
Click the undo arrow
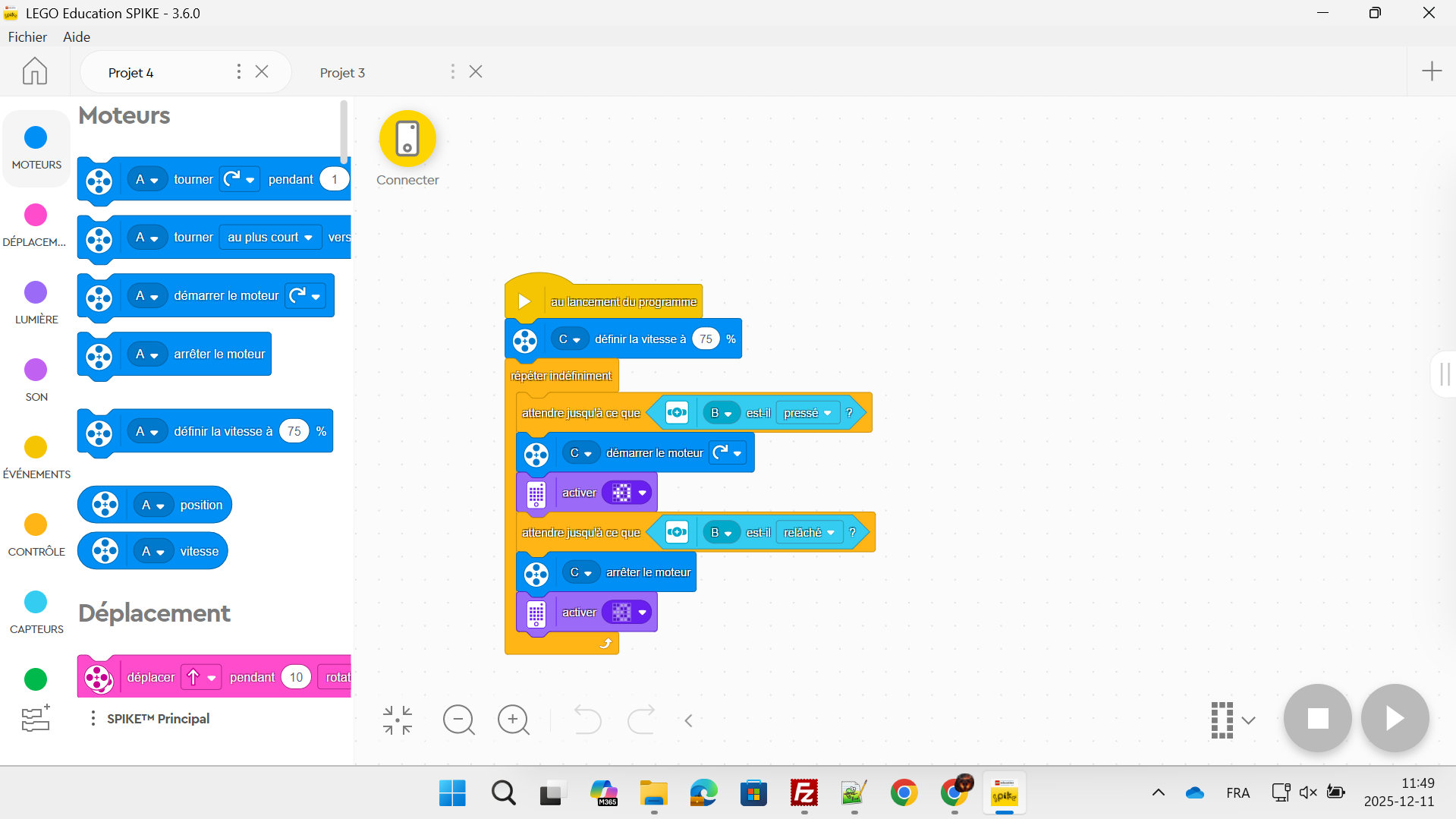[587, 720]
